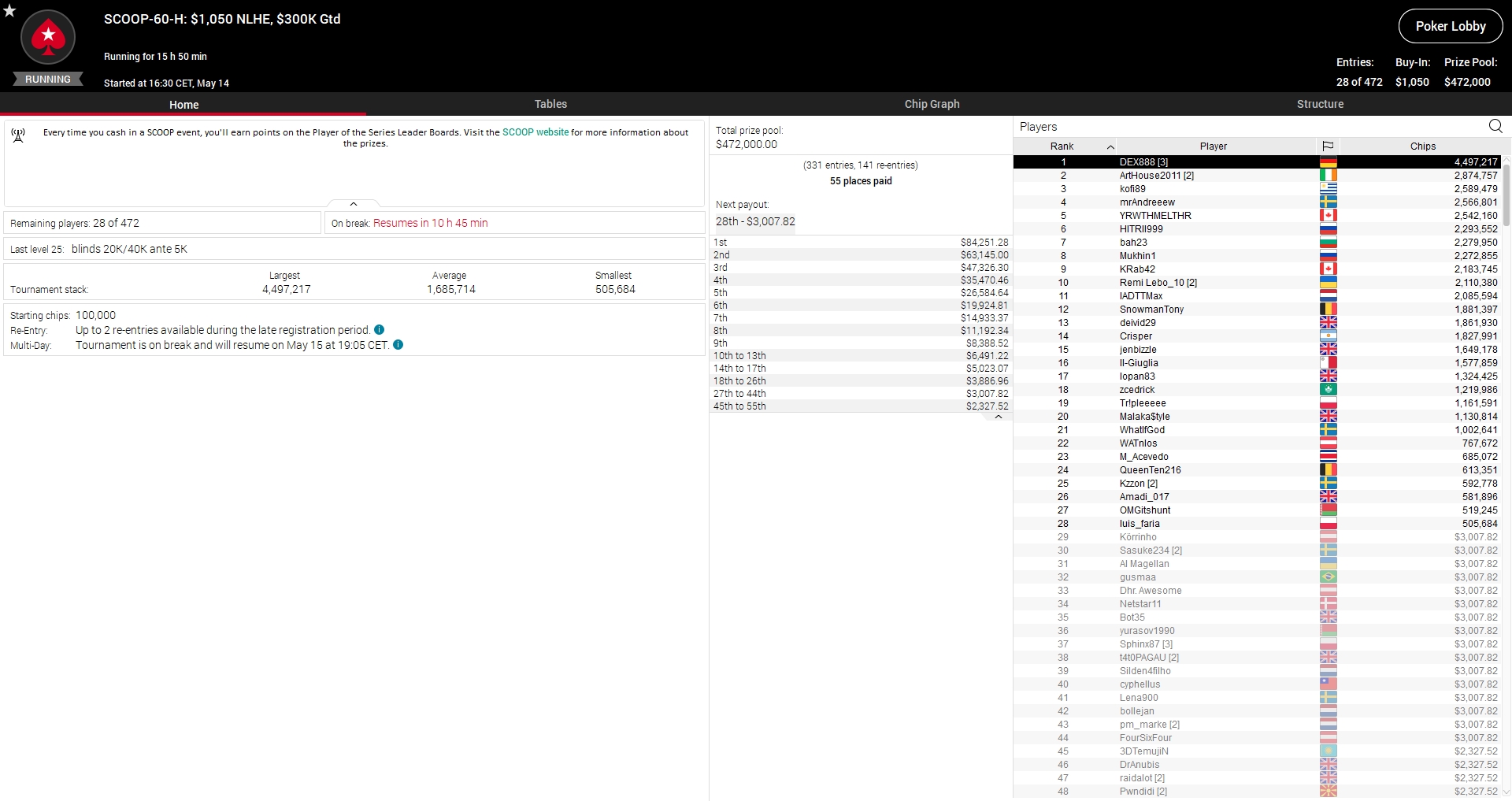Select player row Kzzon [2]
The height and width of the screenshot is (801, 1512).
1258,484
